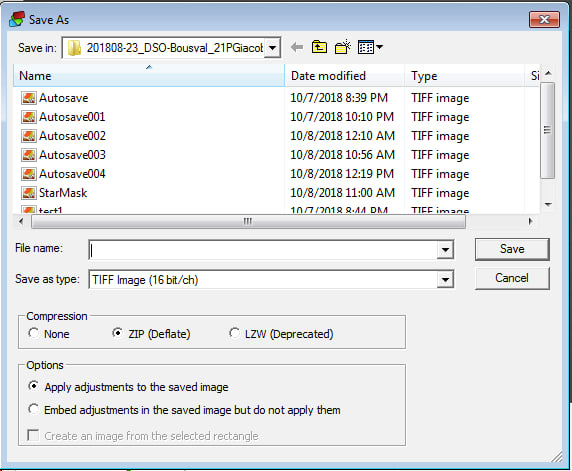Sort by Name column header

coord(149,76)
